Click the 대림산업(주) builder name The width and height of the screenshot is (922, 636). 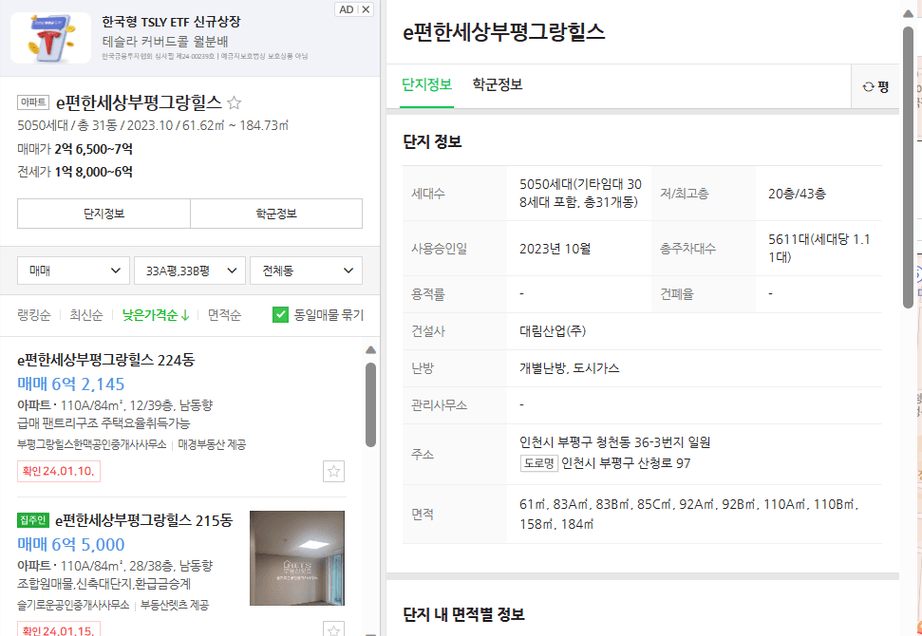(x=553, y=331)
